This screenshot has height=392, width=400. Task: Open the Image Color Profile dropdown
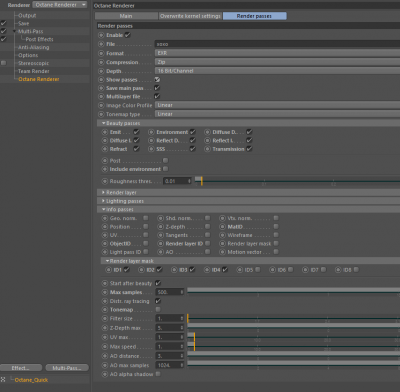point(277,105)
